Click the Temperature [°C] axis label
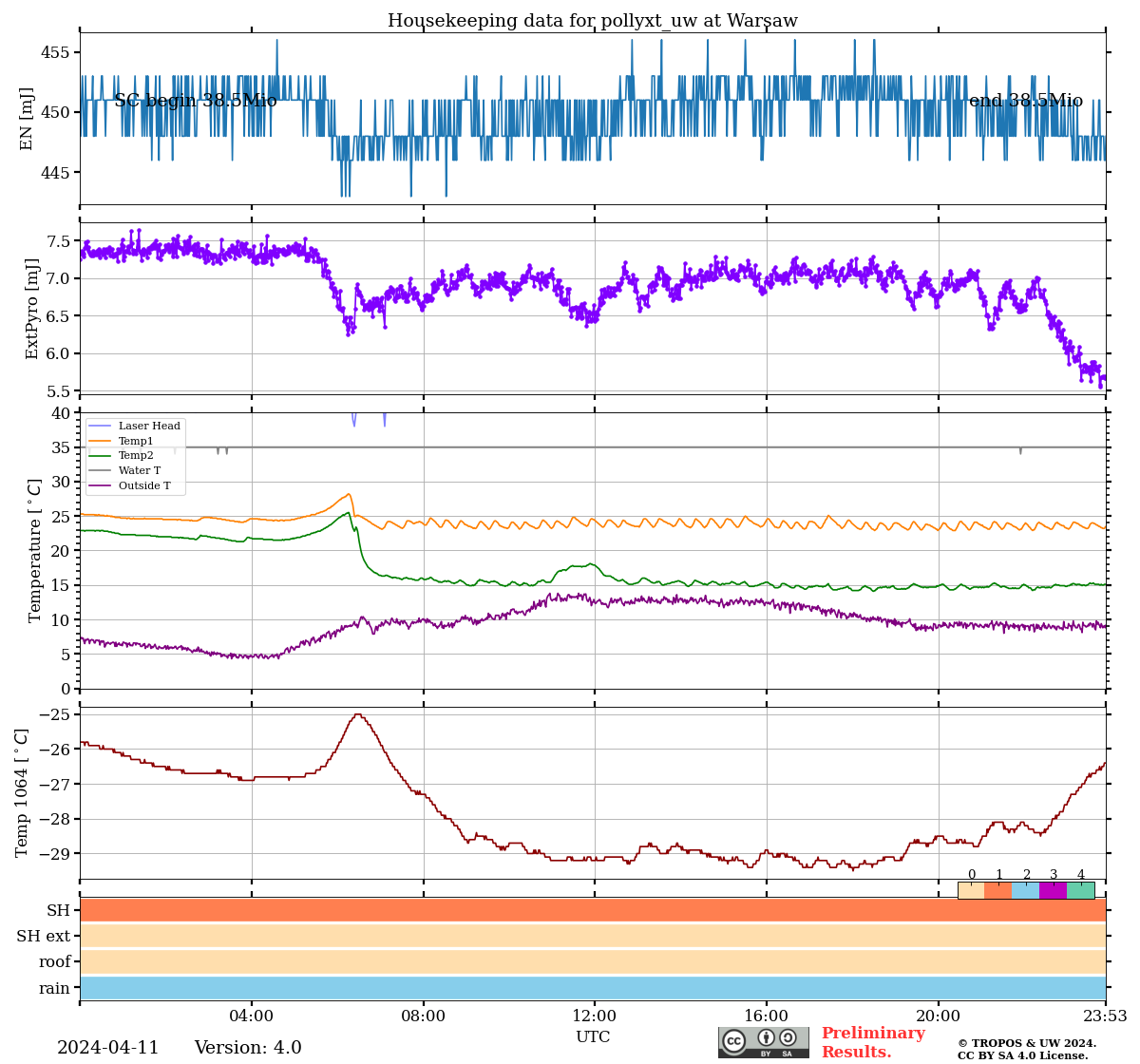This screenshot has width=1140, height=1064. click(36, 550)
